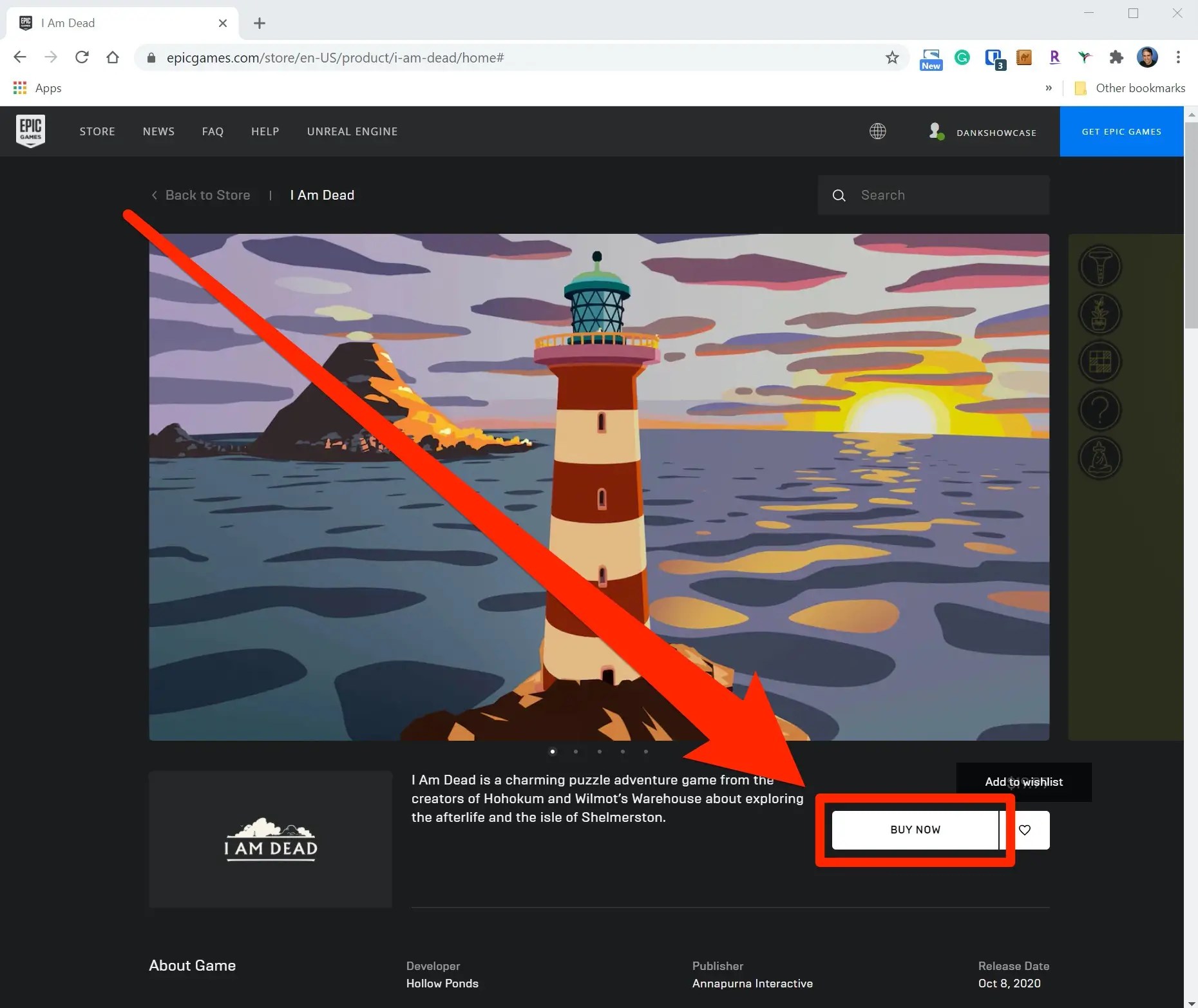Show the first carousel slide dot
Viewport: 1198px width, 1008px height.
(553, 752)
